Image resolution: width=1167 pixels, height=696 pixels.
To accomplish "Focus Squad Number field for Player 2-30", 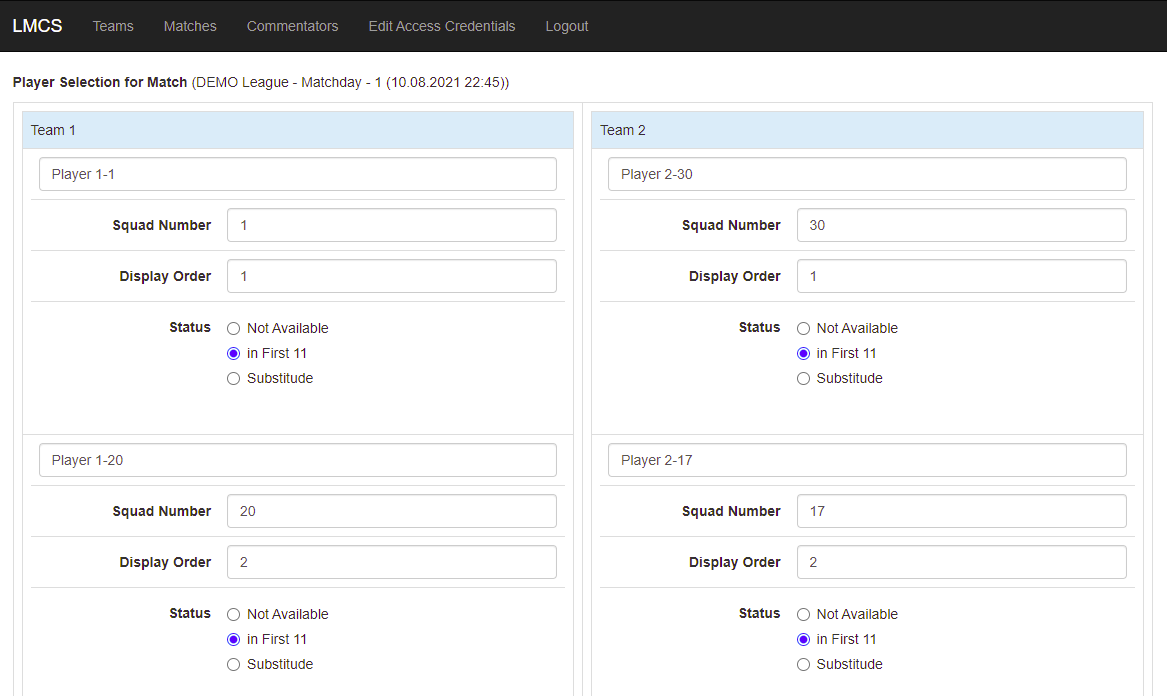I will click(961, 225).
